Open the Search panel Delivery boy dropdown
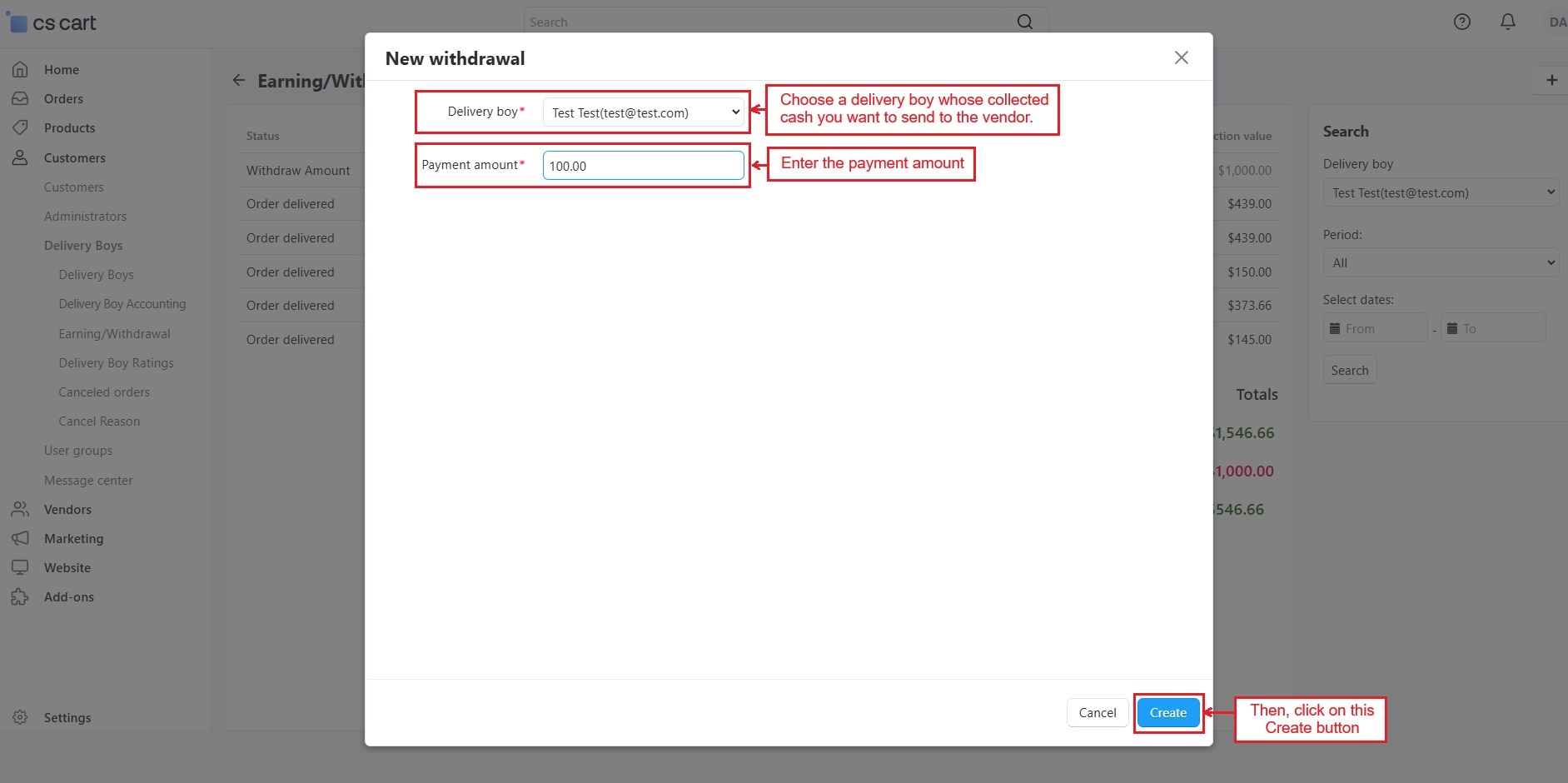Image resolution: width=1568 pixels, height=783 pixels. point(1440,193)
